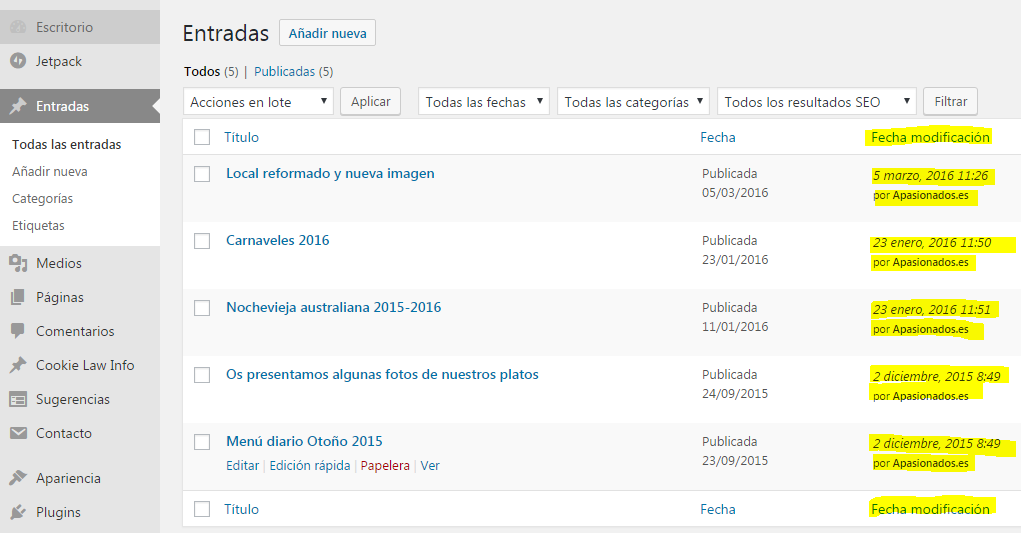
Task: Click the Contacto envelope icon
Action: 18,433
